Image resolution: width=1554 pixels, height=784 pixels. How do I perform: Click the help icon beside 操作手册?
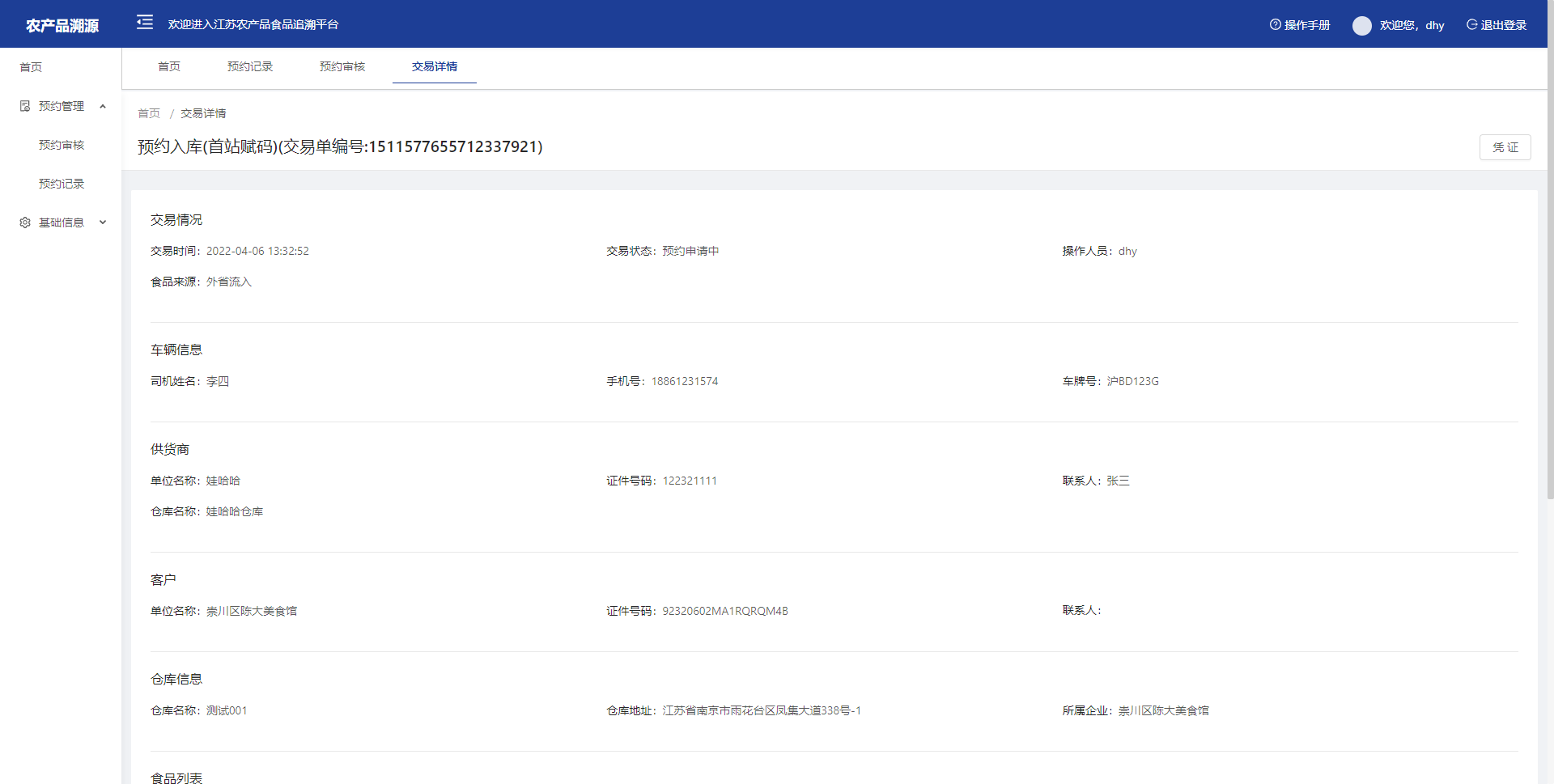[1275, 25]
